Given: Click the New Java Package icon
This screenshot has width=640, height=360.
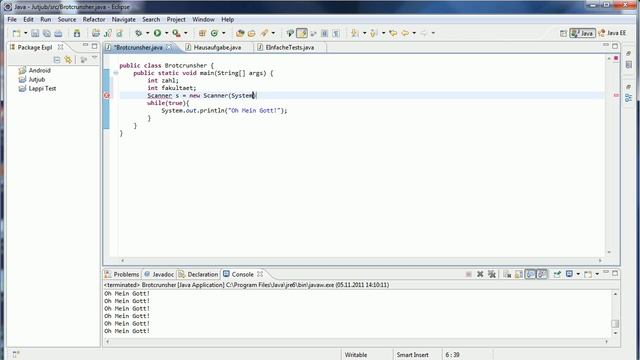Looking at the screenshot, I should (202, 33).
